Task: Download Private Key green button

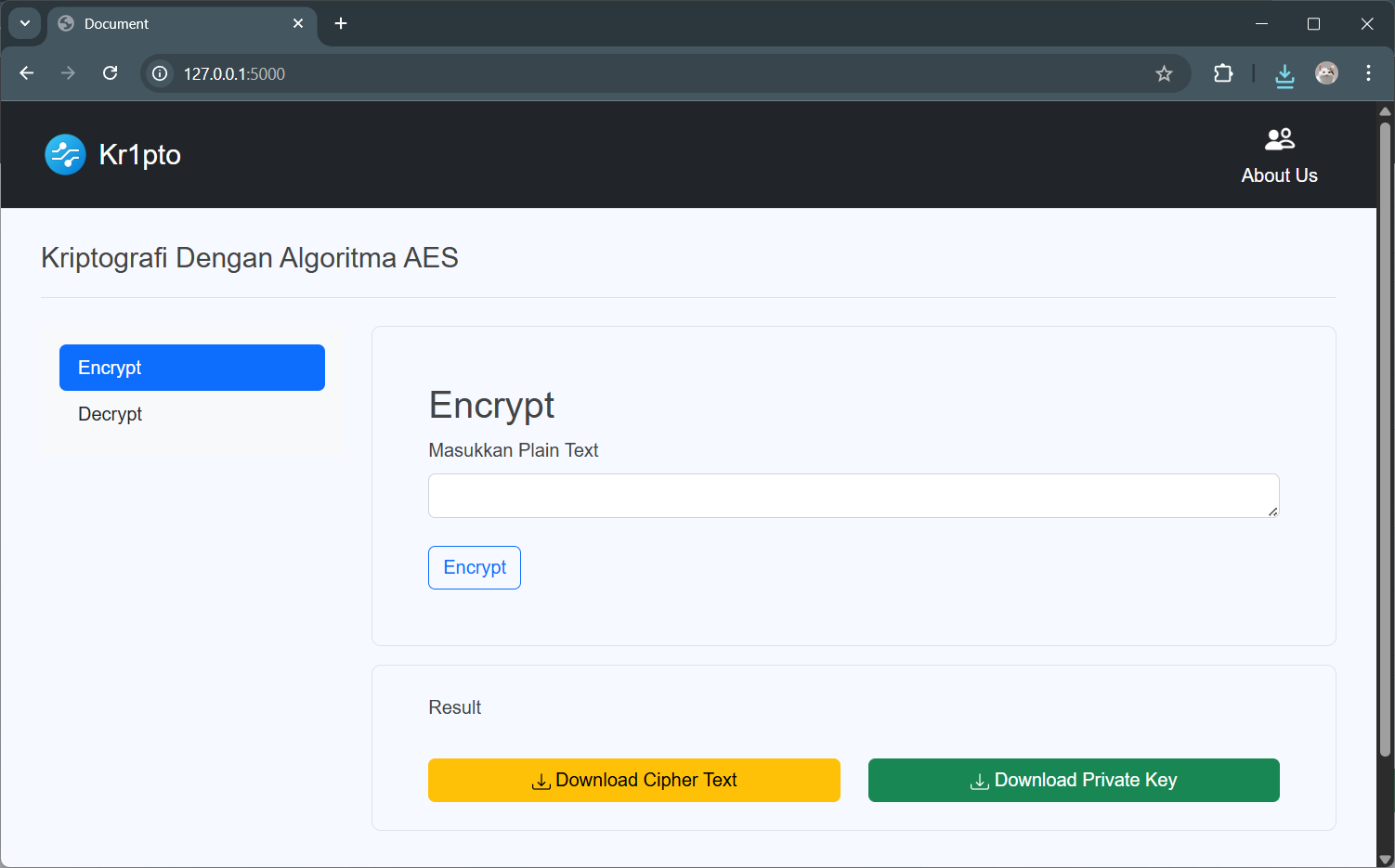Action: (x=1074, y=780)
